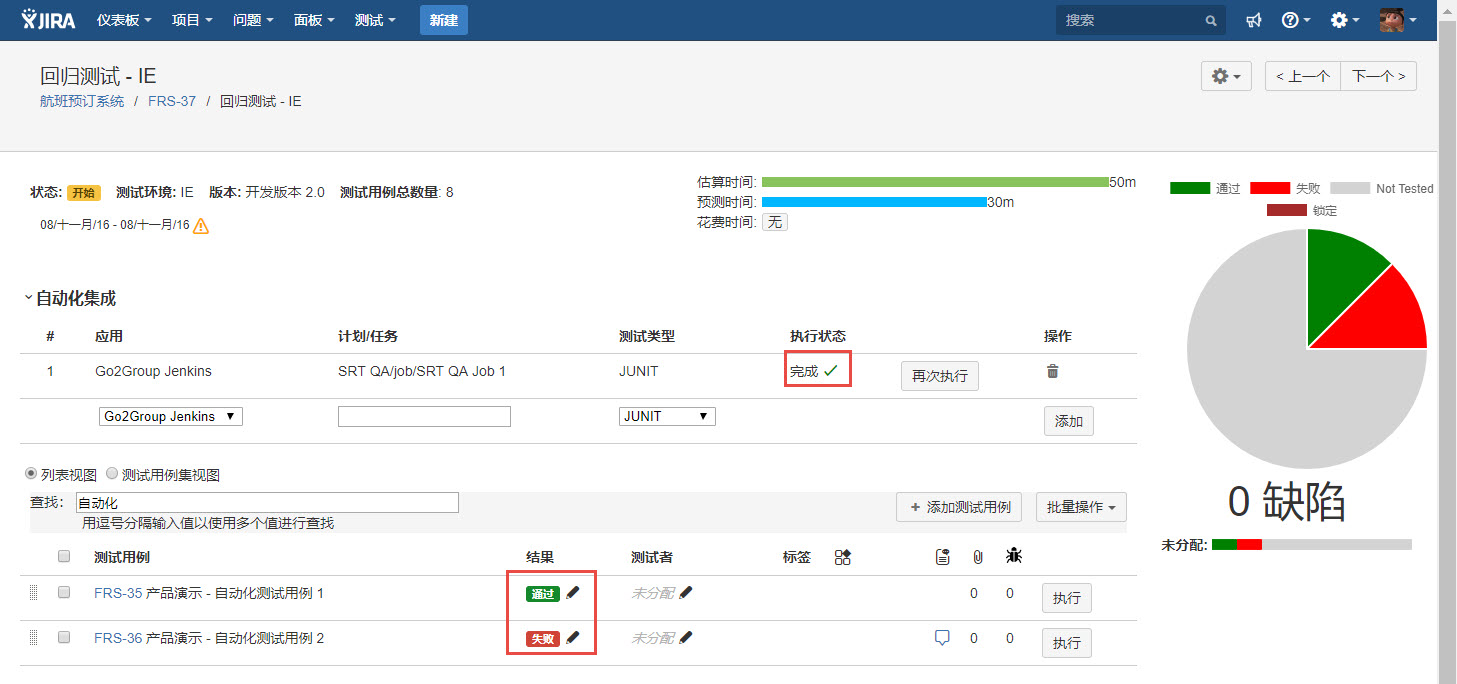Click the 无 value beside 花费时间
Image resolution: width=1457 pixels, height=684 pixels.
(775, 222)
